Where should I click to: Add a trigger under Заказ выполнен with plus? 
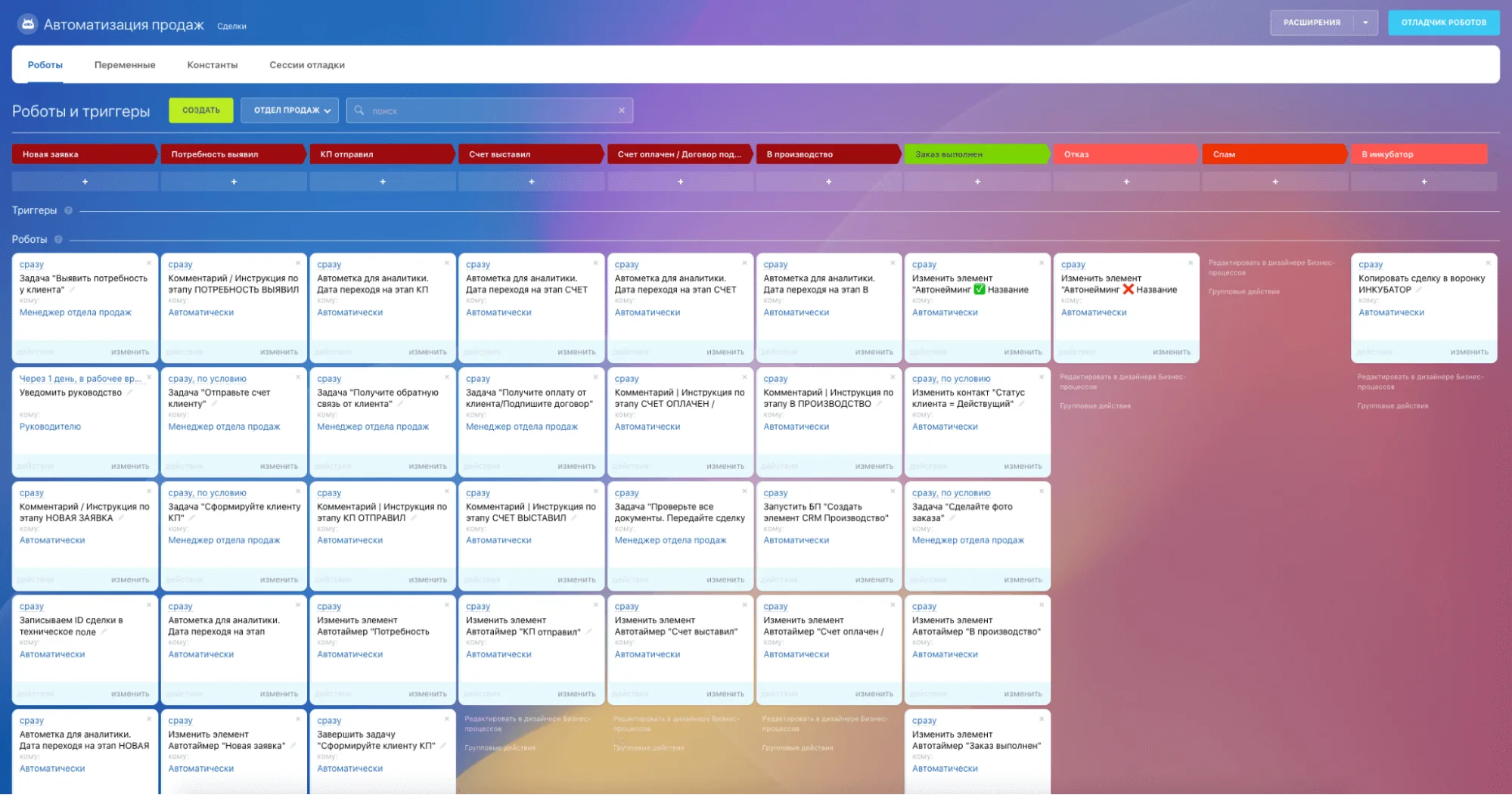click(x=978, y=182)
